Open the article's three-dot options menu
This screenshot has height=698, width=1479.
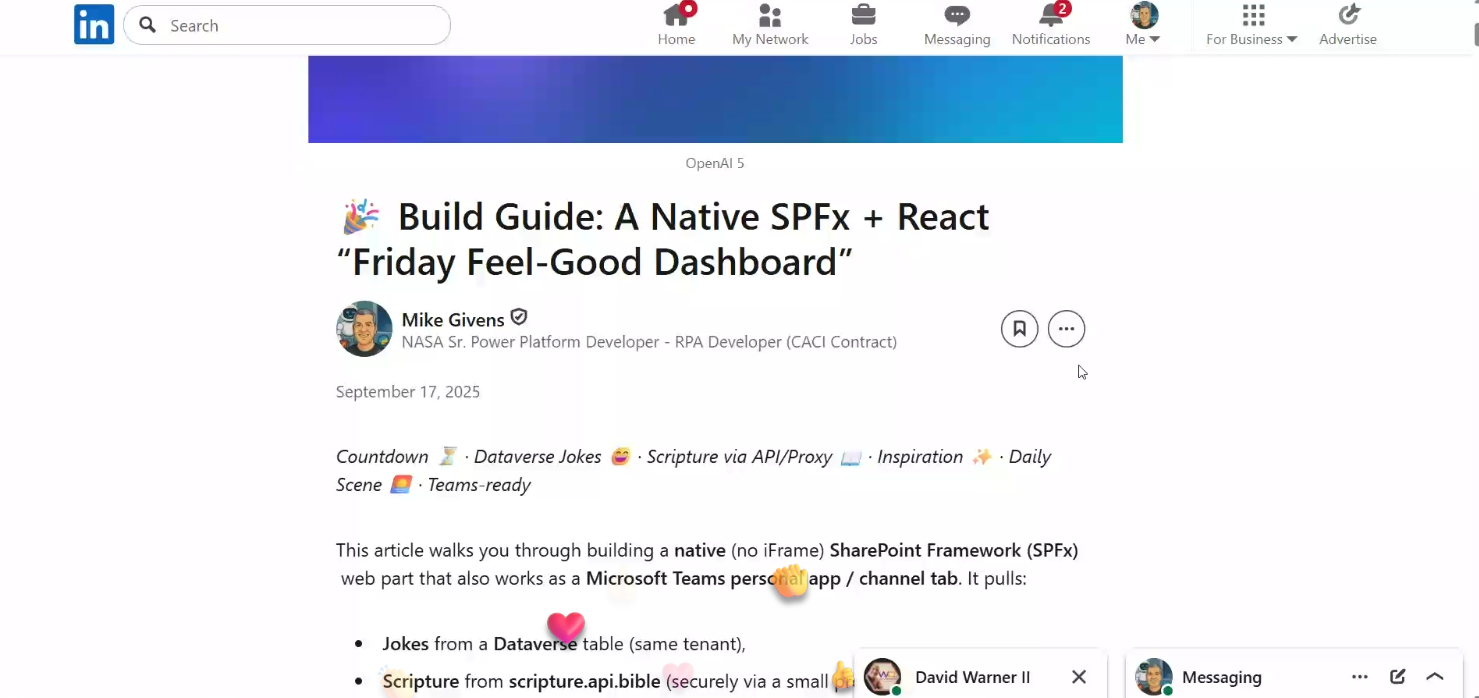(x=1066, y=329)
